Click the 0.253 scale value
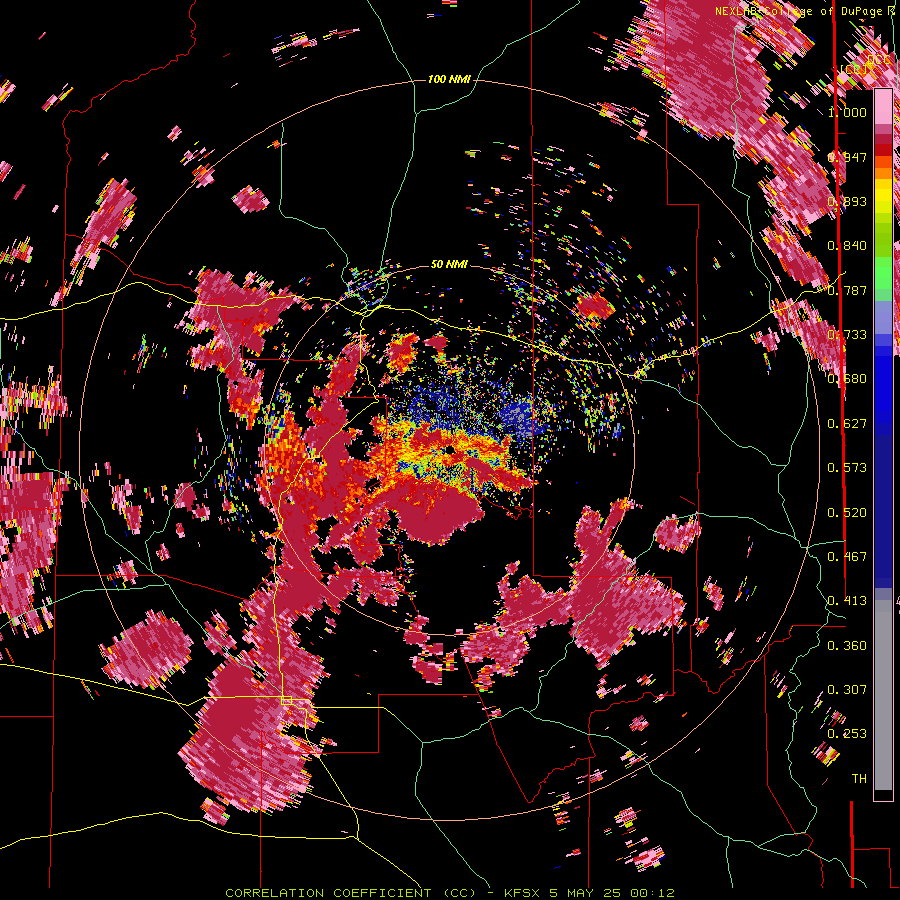The image size is (900, 900). point(847,734)
